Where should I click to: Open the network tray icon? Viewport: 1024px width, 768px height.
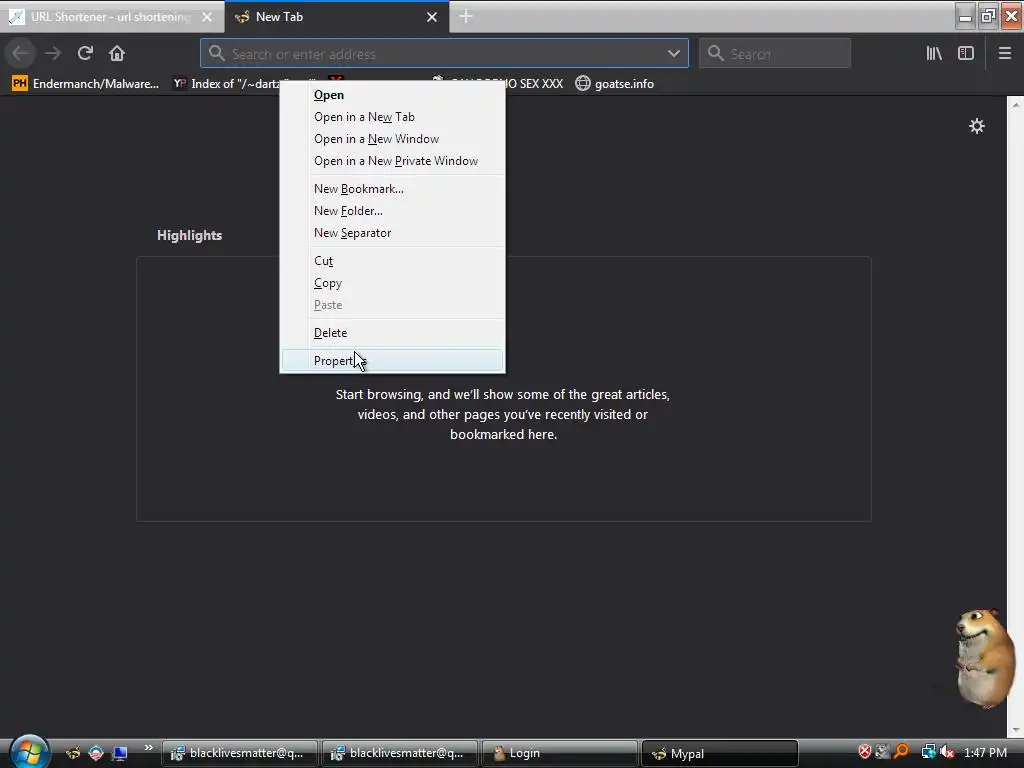click(928, 752)
